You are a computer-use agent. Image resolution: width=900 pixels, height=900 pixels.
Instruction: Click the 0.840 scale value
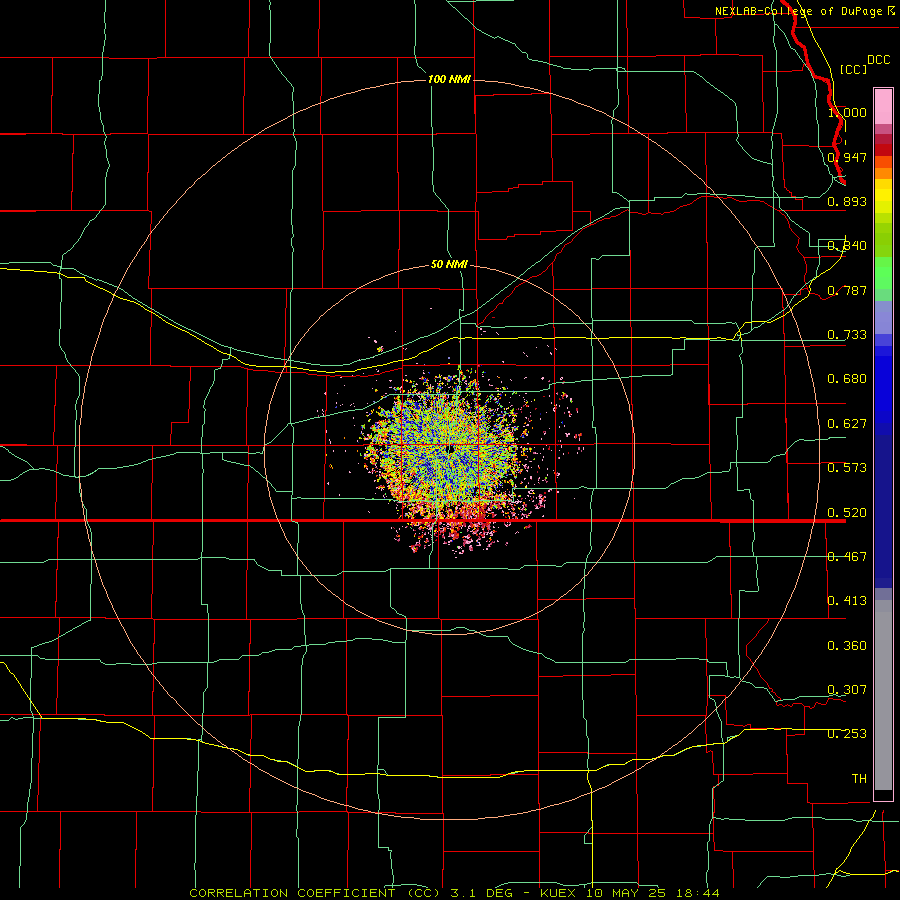847,246
